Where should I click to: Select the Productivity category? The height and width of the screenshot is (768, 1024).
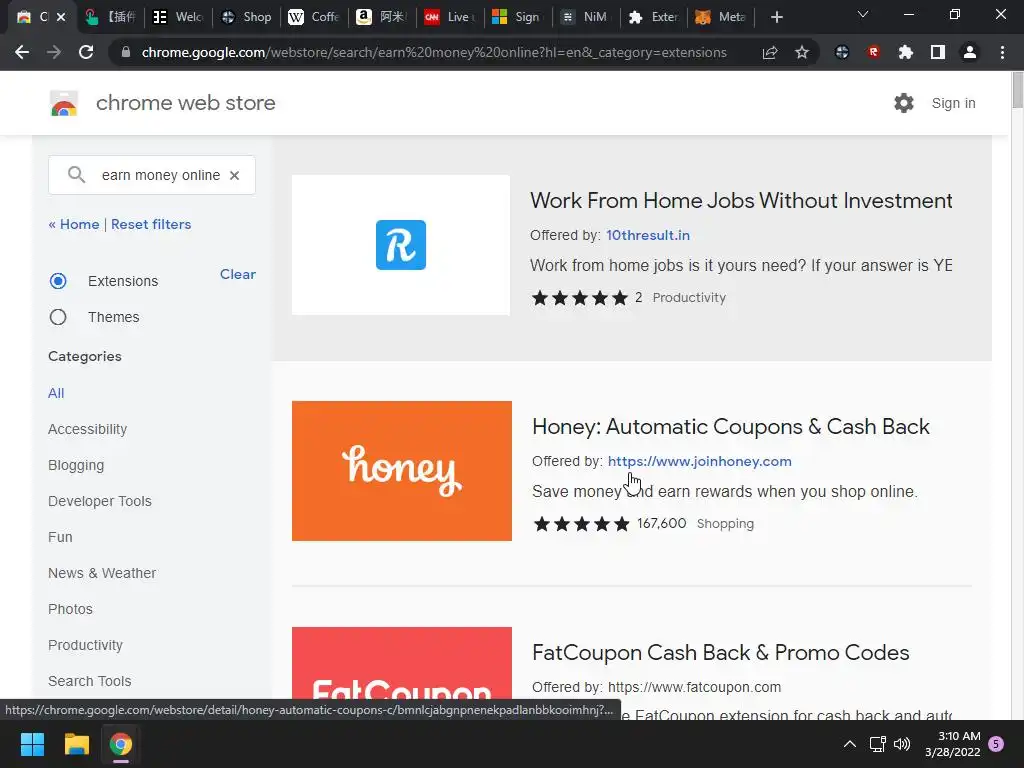(x=86, y=645)
